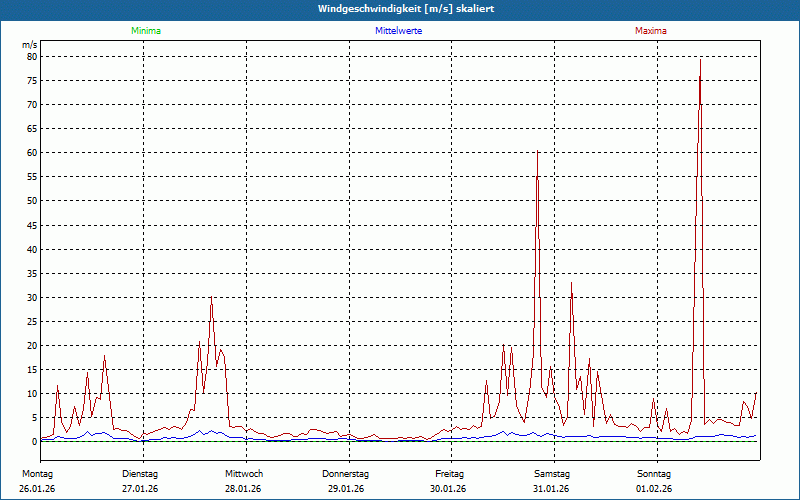
Task: Select the Montag day label
Action: coord(36,473)
